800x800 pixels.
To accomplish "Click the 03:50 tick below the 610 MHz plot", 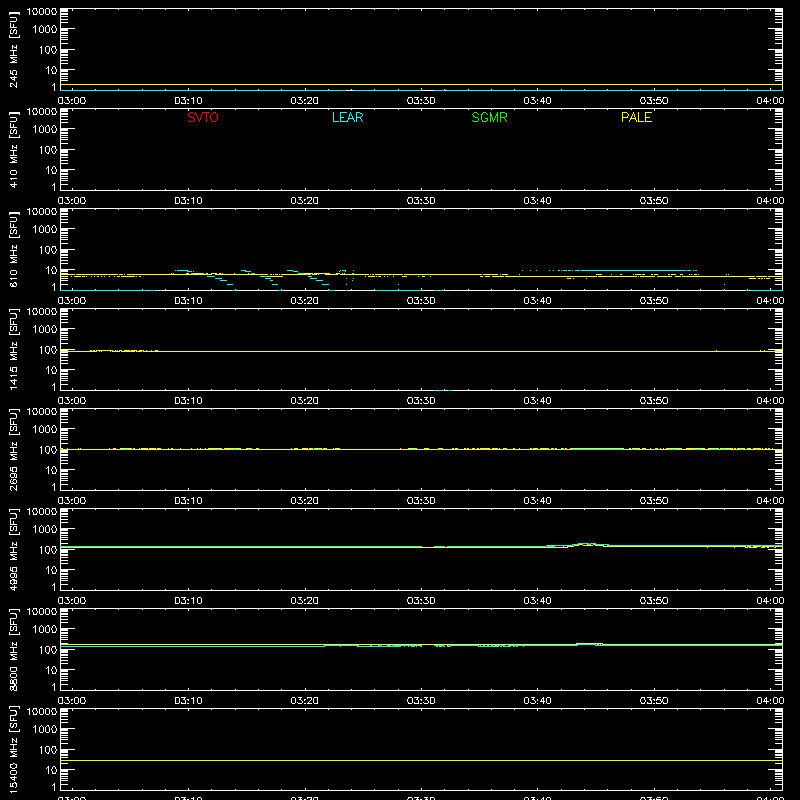I will 654,301.
